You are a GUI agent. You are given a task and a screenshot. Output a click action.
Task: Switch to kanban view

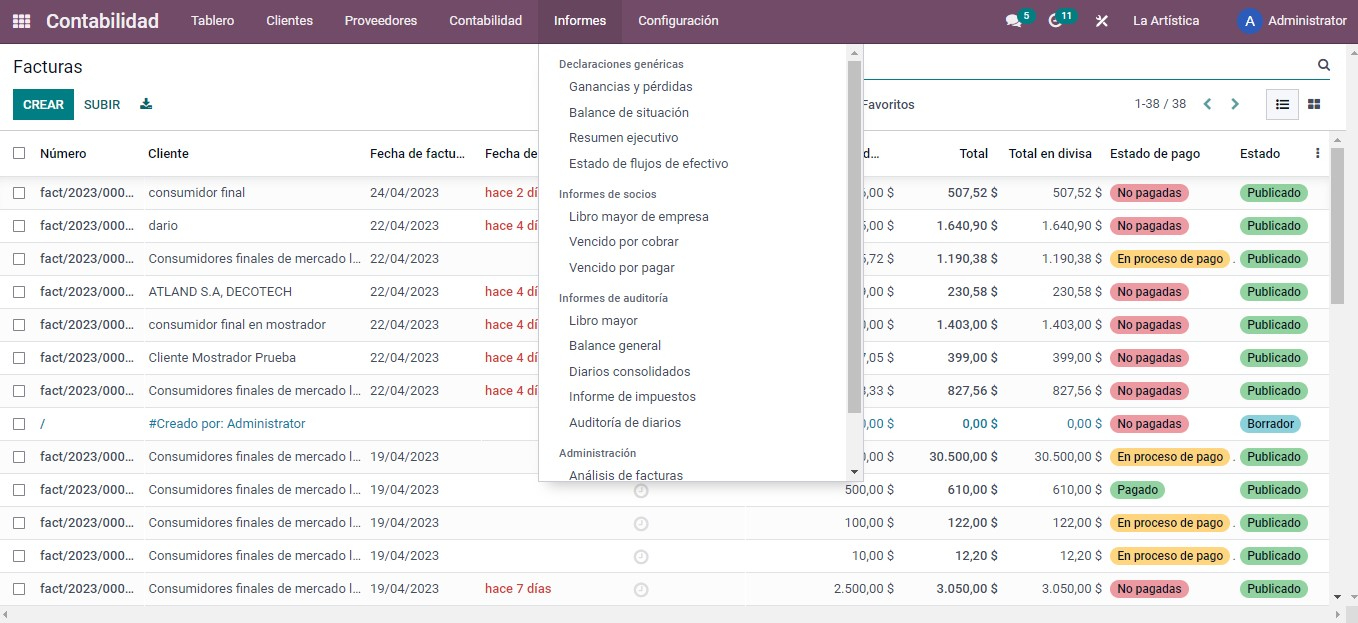click(1314, 104)
